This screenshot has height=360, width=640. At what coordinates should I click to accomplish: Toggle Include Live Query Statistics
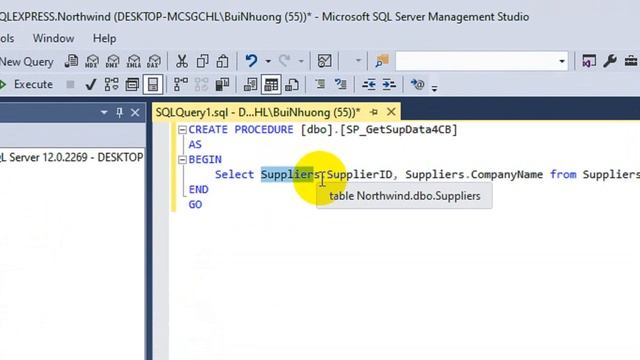click(202, 84)
